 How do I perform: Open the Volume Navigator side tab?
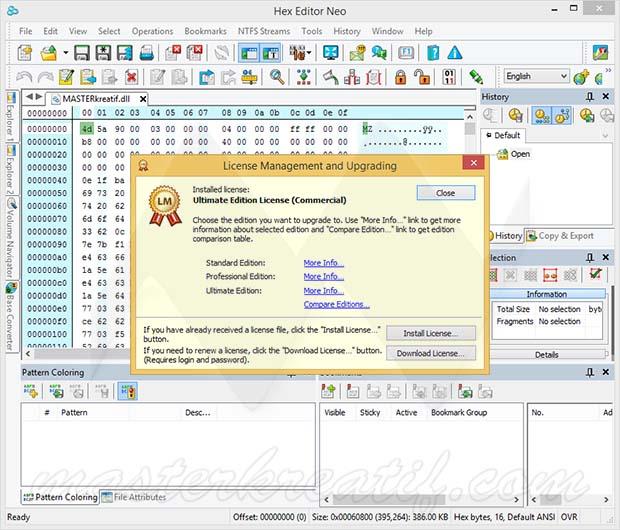tap(10, 239)
